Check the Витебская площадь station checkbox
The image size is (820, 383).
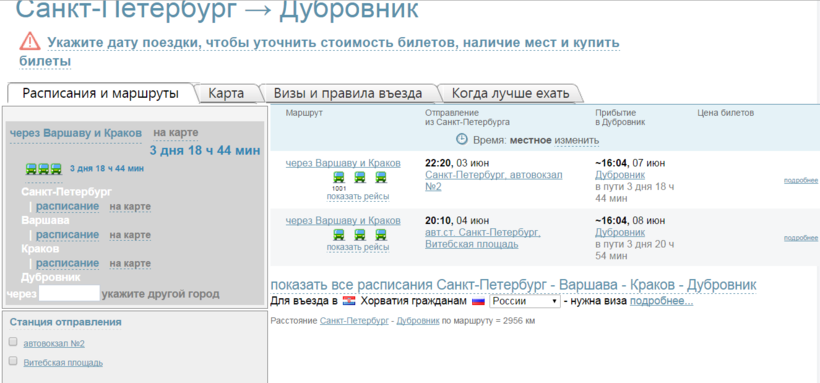pyautogui.click(x=13, y=361)
